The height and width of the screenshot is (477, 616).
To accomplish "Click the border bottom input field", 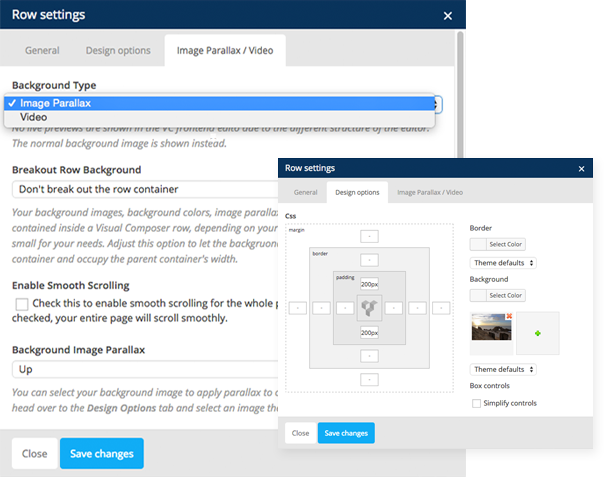I will click(369, 356).
